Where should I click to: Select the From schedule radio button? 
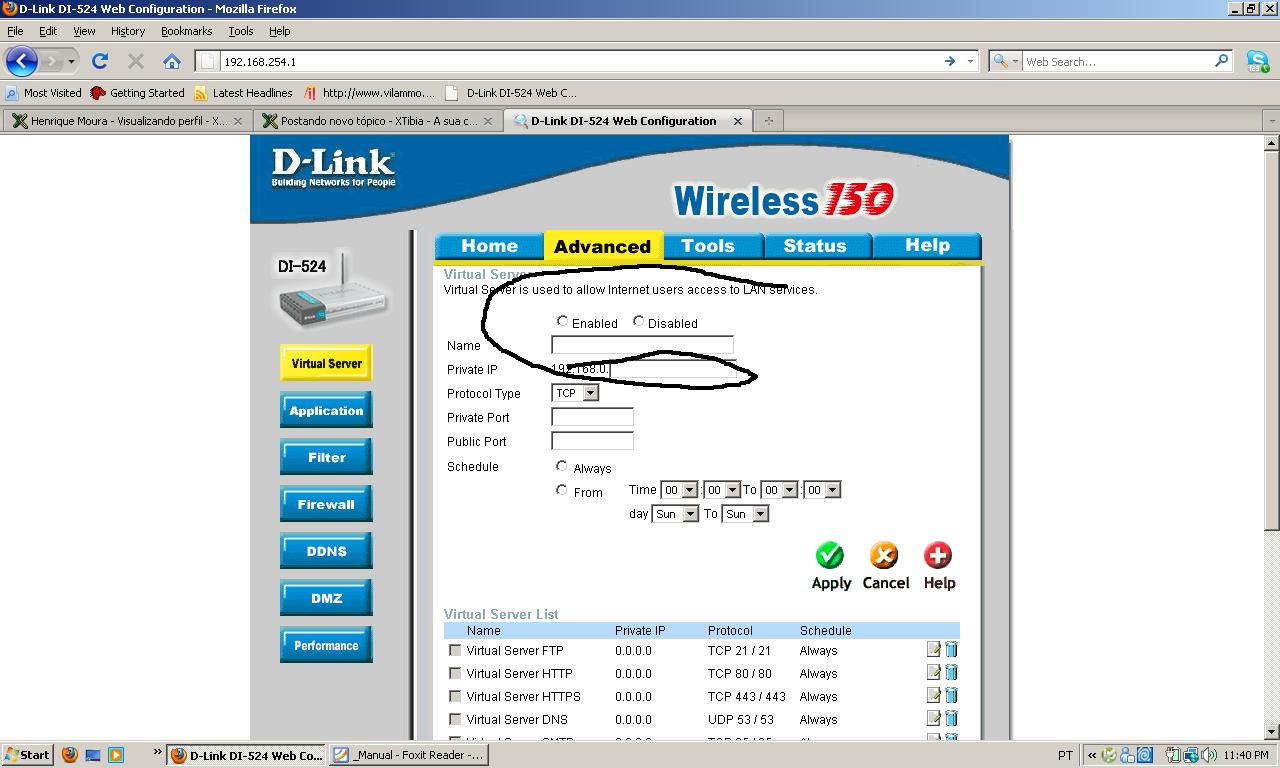click(x=562, y=490)
